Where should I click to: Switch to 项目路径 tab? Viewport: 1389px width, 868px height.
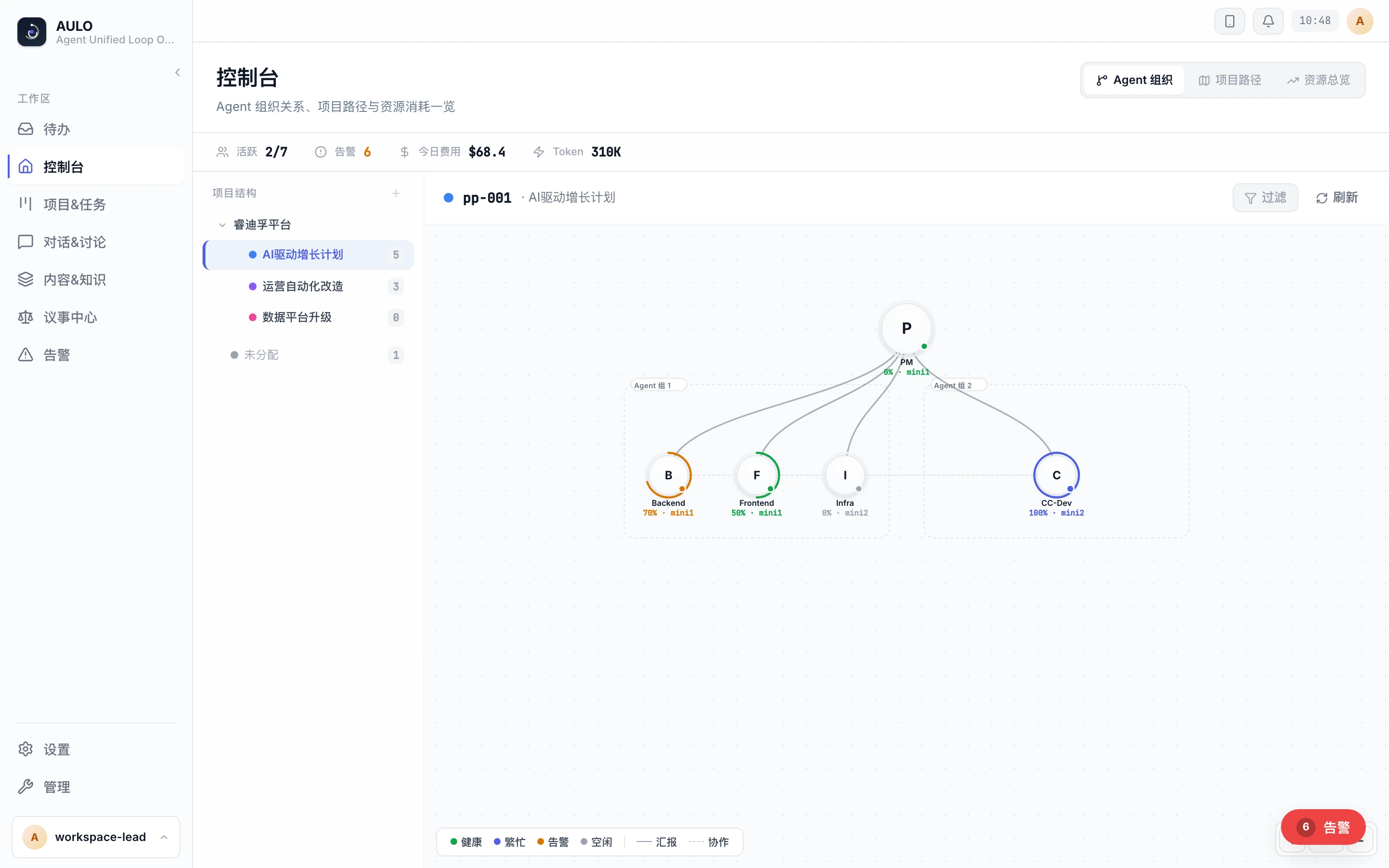(1229, 81)
